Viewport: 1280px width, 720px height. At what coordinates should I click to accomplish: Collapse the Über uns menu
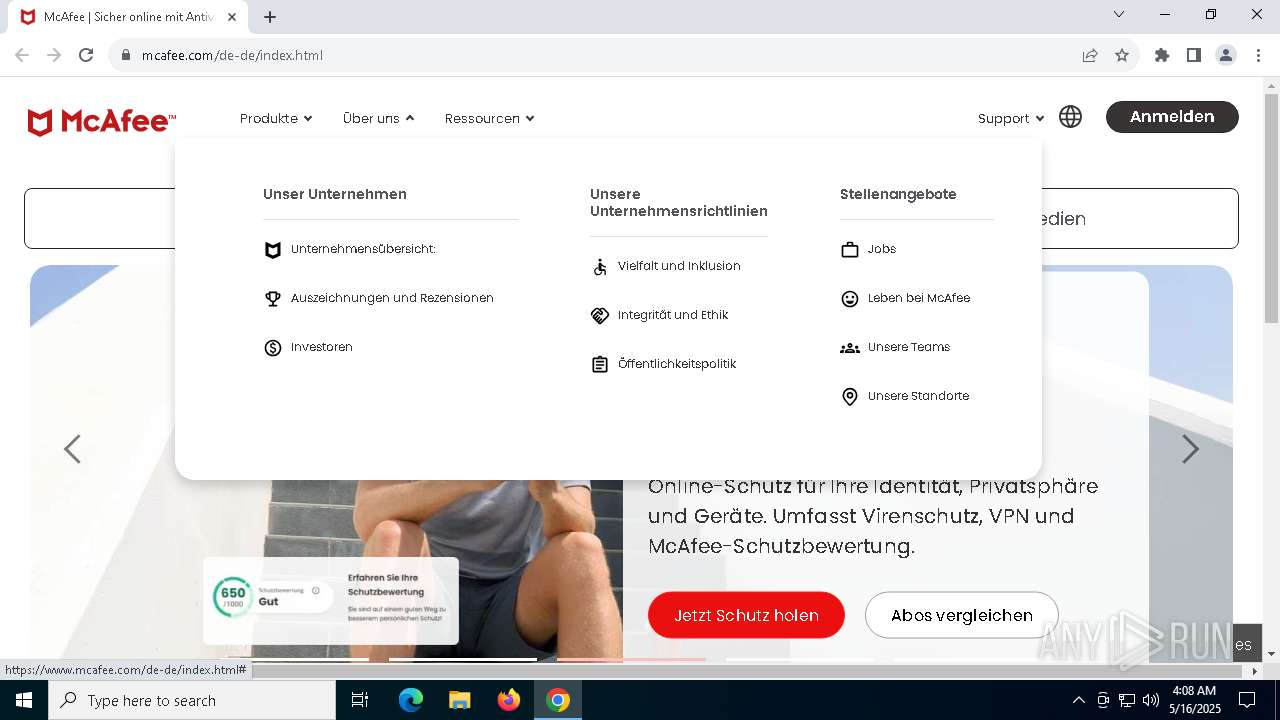tap(378, 118)
